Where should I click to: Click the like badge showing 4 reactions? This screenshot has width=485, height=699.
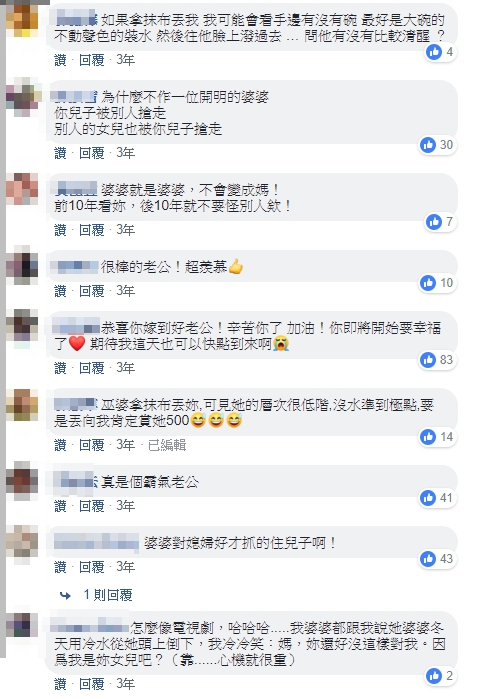[441, 52]
